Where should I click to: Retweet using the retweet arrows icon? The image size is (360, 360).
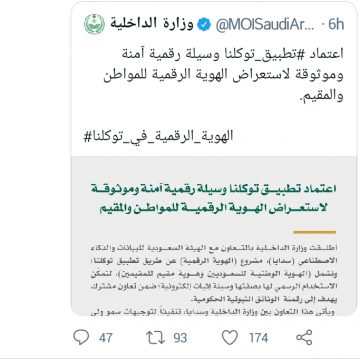156,338
